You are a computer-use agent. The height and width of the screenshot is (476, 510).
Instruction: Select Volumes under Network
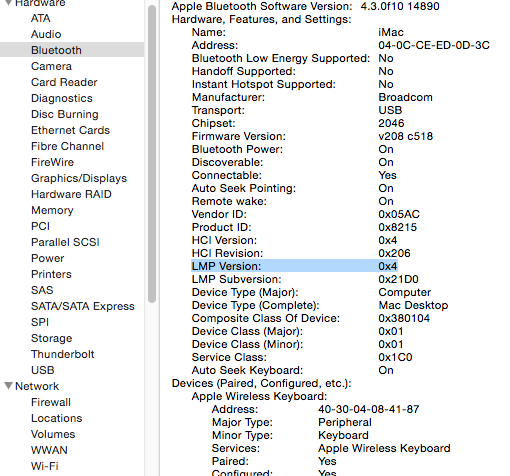(53, 434)
